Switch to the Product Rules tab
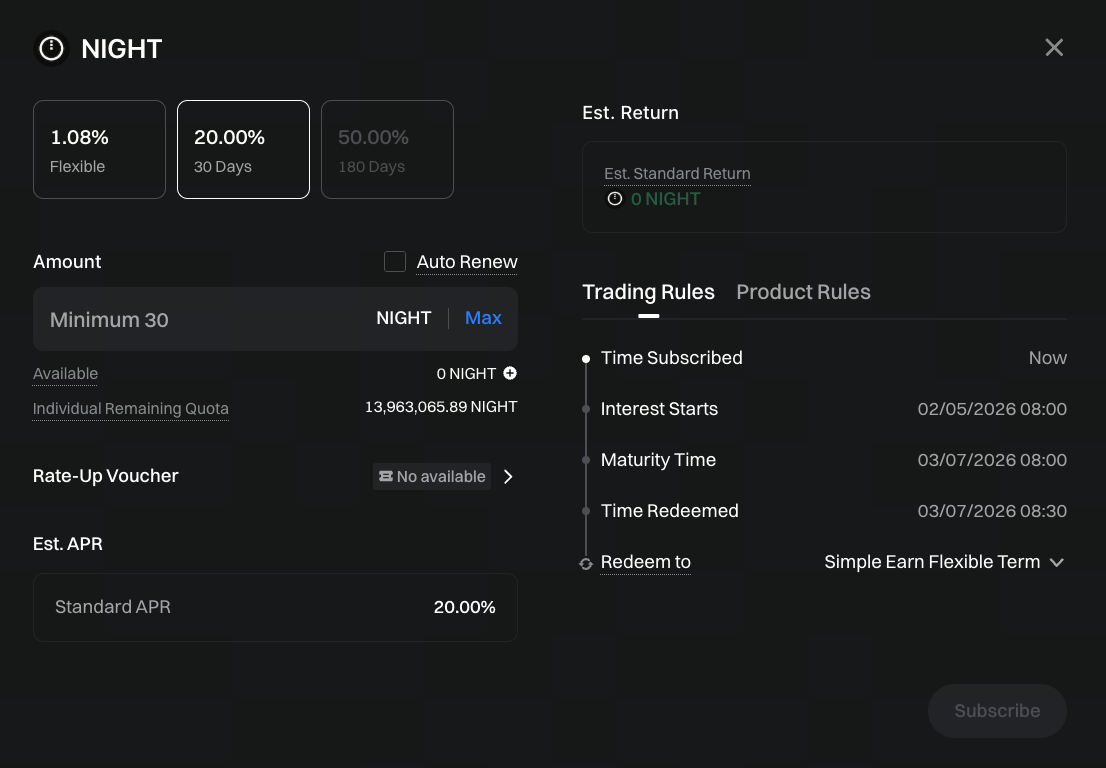Screen dimensions: 1106x768 click(x=803, y=292)
